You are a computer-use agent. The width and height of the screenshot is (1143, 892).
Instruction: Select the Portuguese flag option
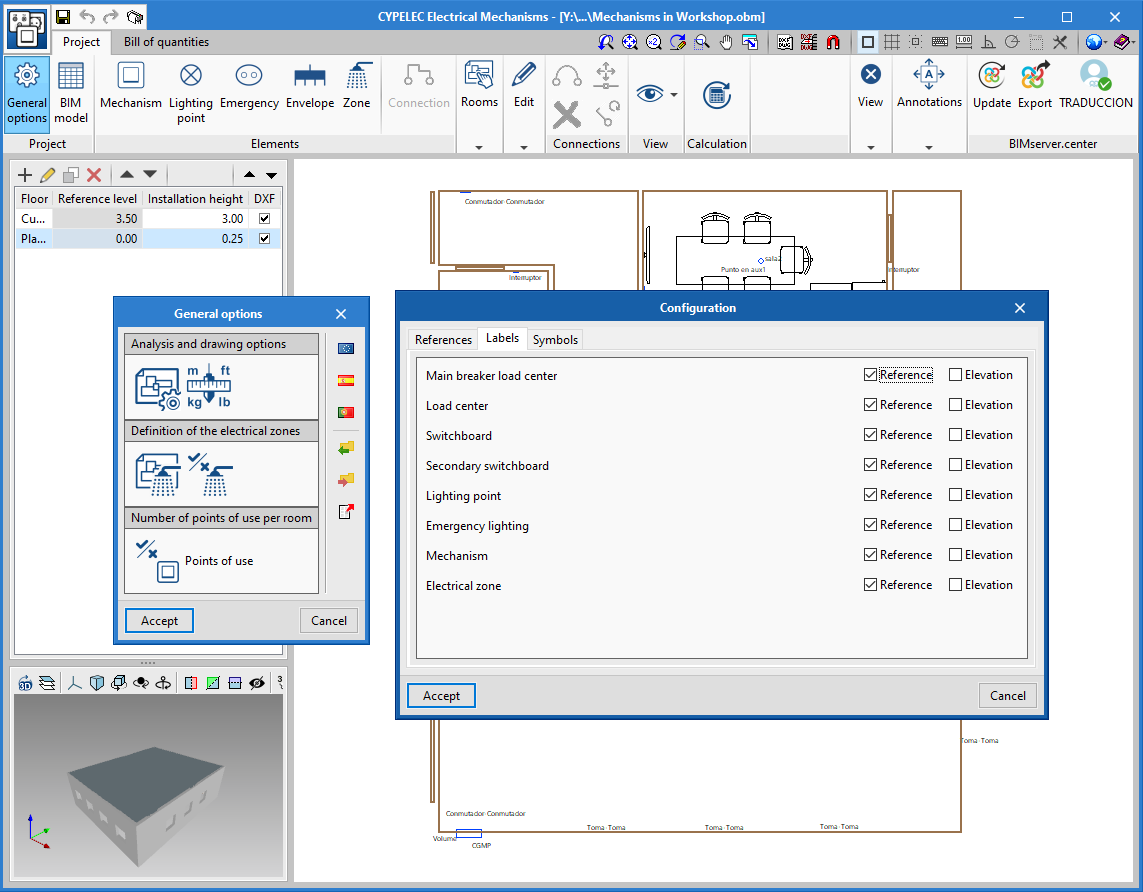346,412
